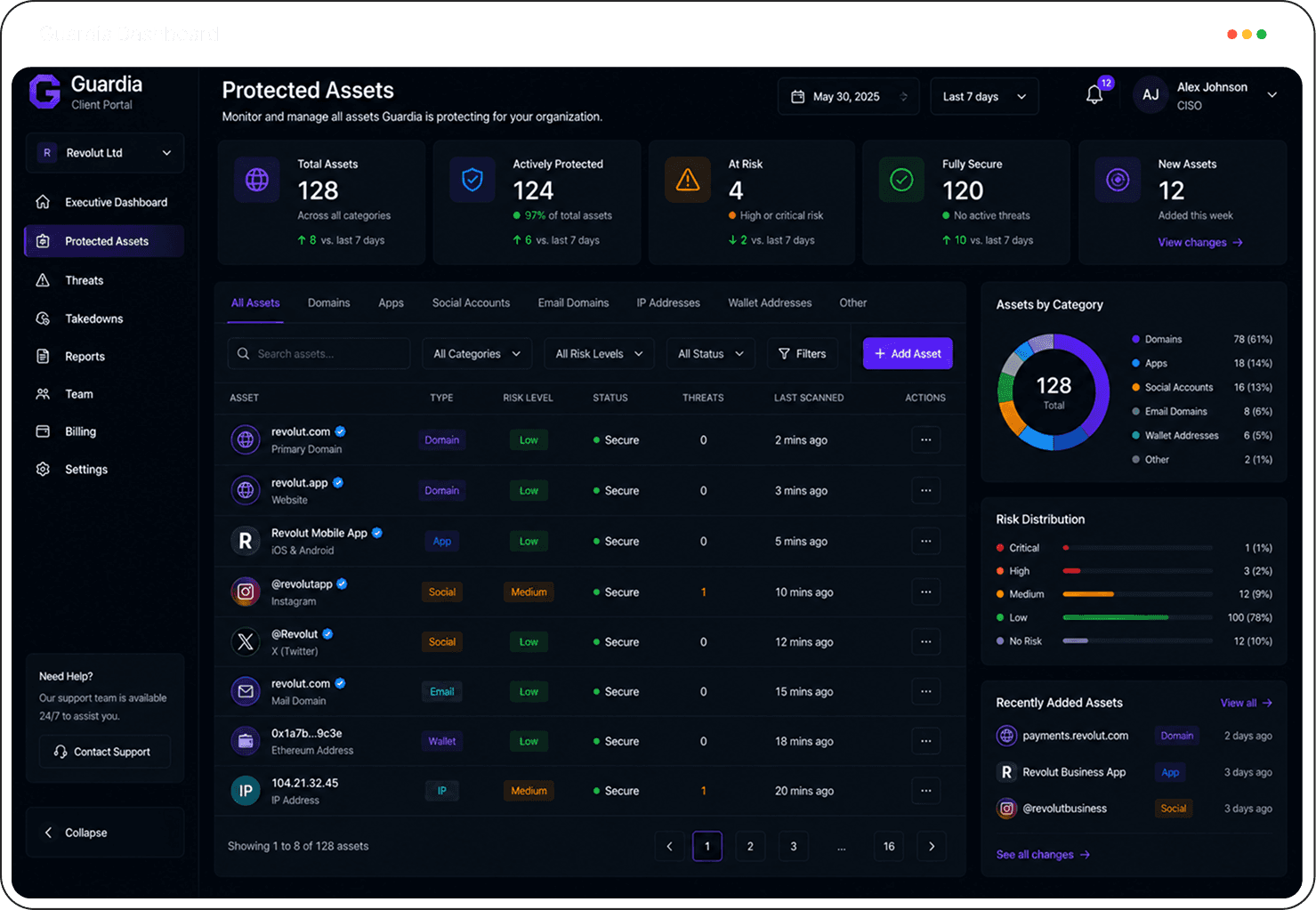Click the Search assets input field

pyautogui.click(x=319, y=354)
